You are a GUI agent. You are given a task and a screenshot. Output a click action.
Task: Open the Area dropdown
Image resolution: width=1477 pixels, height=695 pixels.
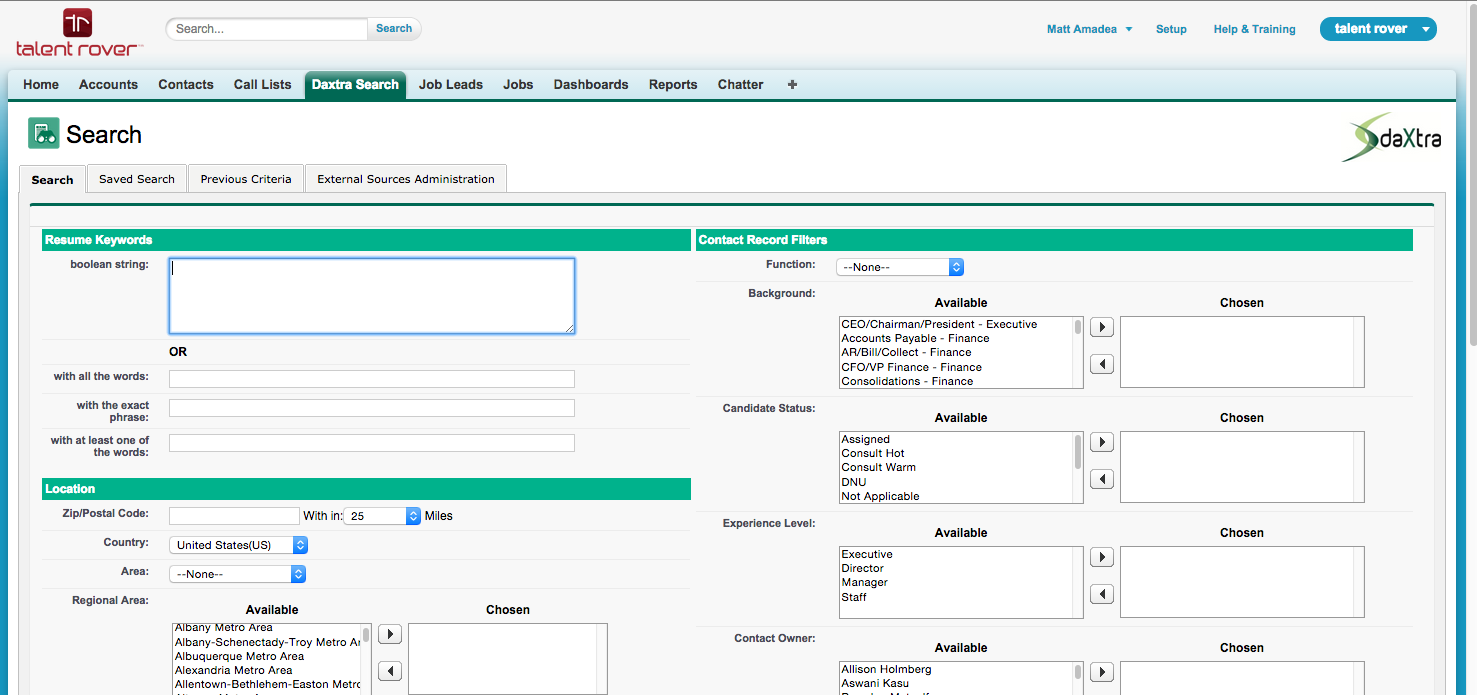237,574
